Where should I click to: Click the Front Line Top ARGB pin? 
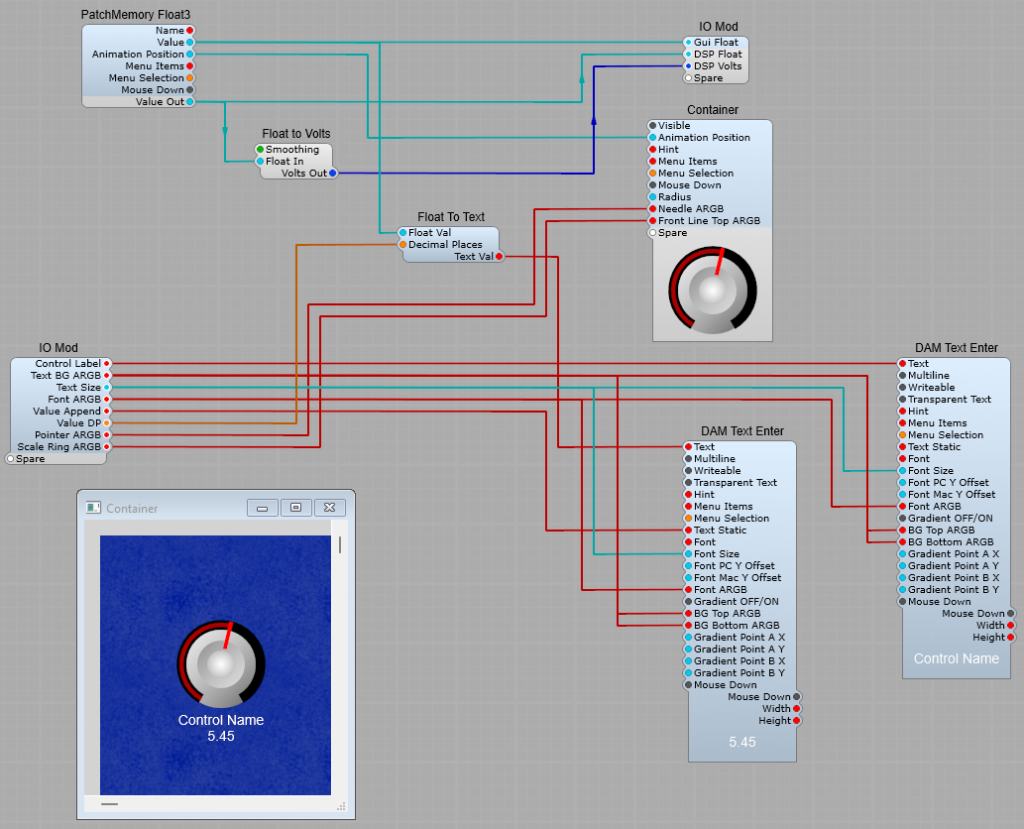(x=653, y=221)
